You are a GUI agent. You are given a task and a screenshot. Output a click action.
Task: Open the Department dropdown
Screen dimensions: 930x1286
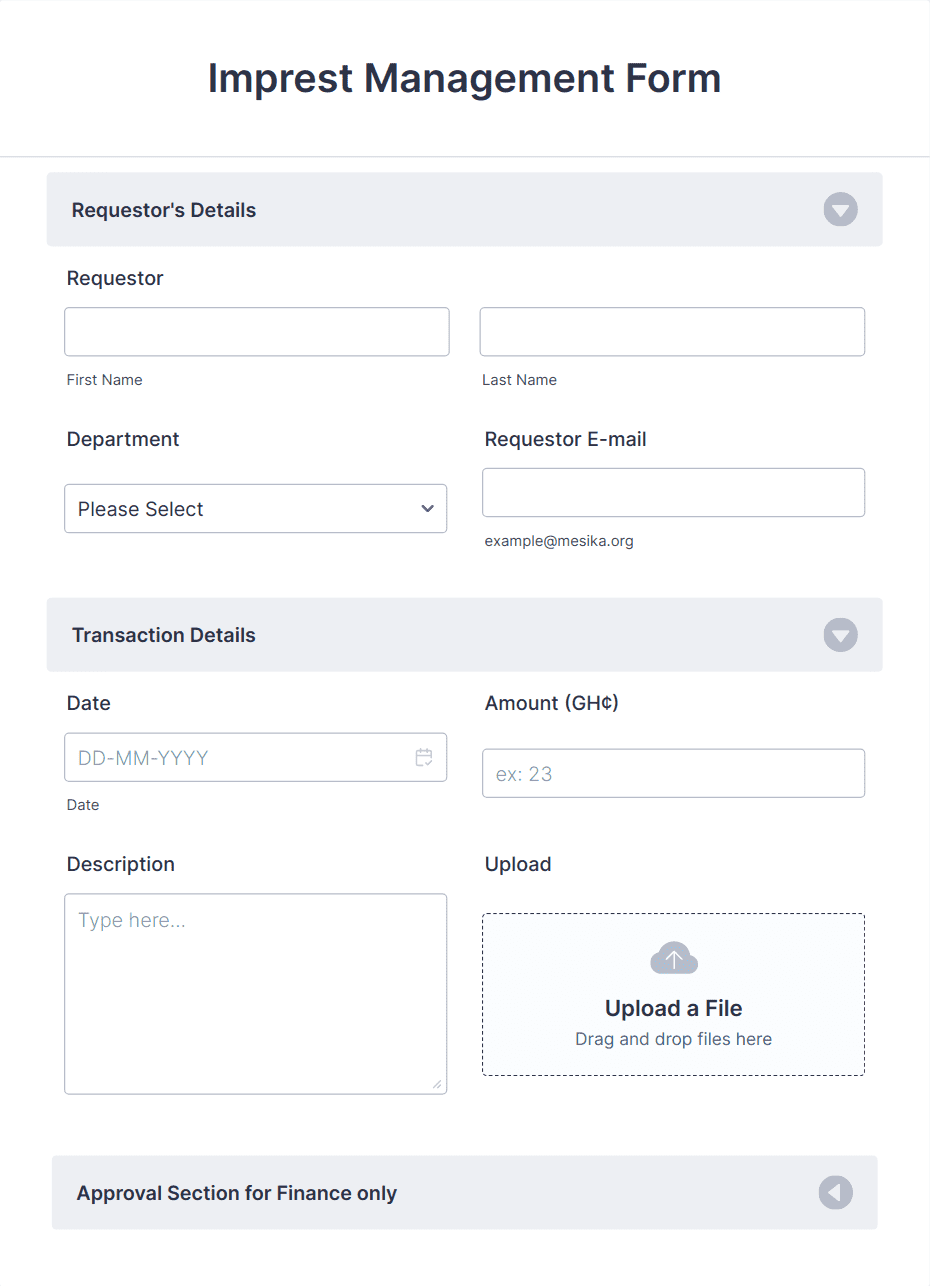(255, 508)
